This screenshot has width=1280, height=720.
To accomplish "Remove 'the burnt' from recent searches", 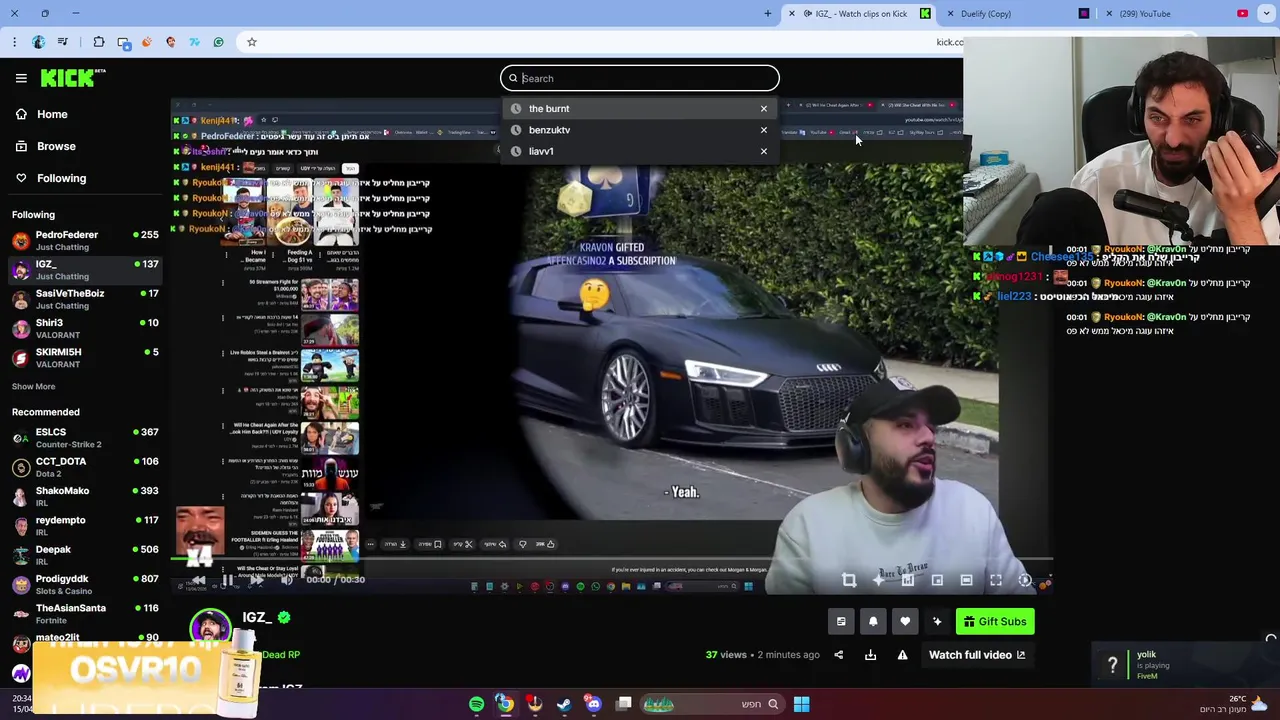I will coord(764,108).
